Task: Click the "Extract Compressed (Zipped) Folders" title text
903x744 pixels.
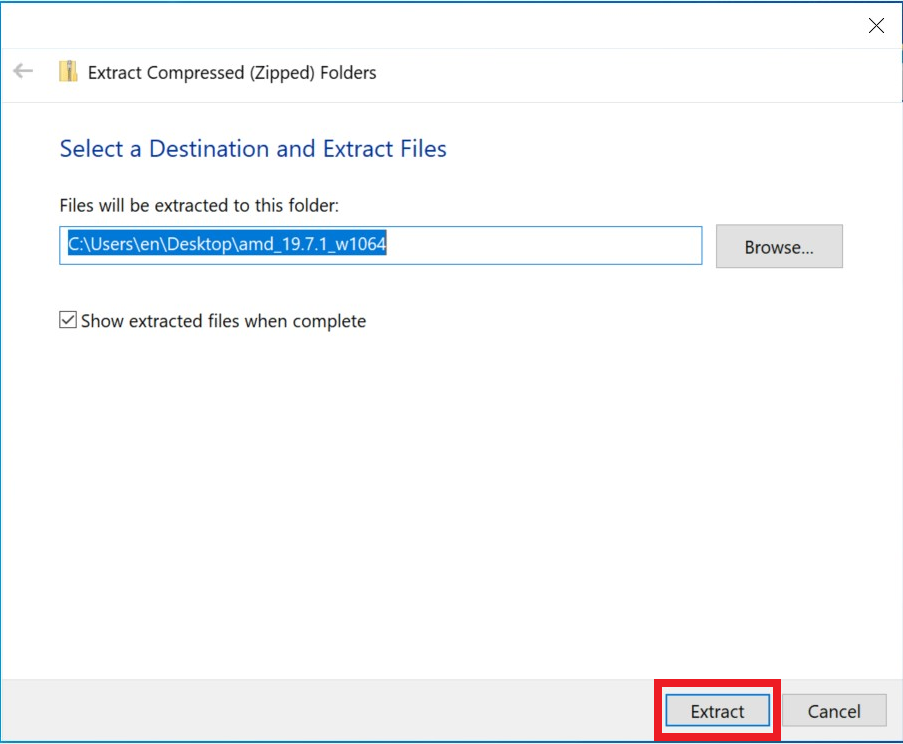Action: 232,72
